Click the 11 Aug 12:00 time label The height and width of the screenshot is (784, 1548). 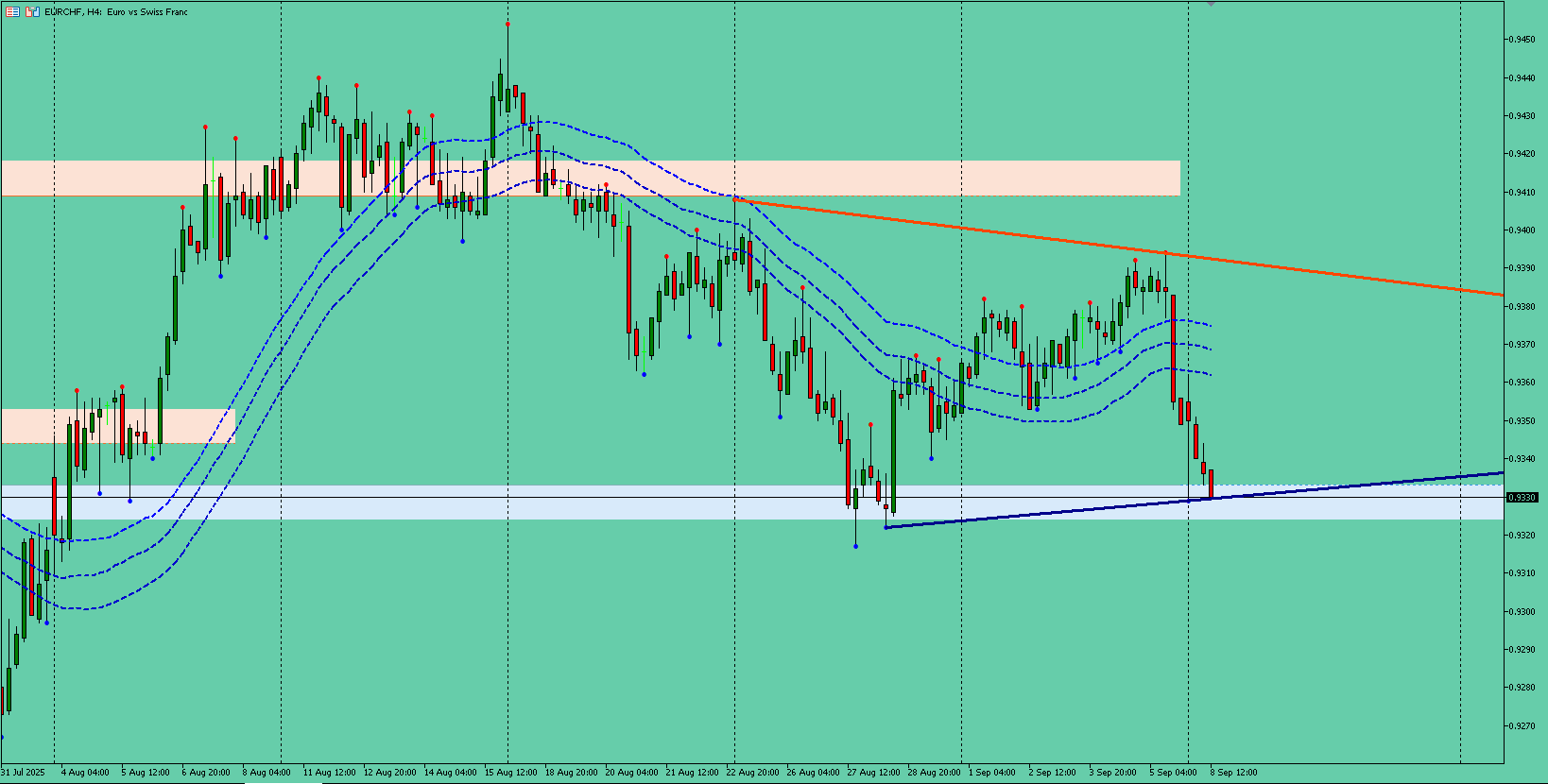click(330, 773)
